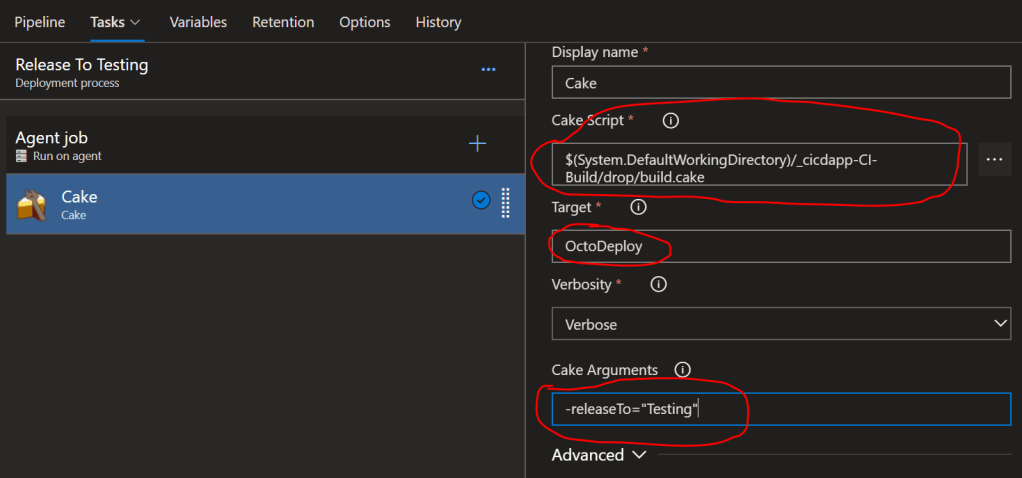Browse for Cake Script with ellipsis button
This screenshot has width=1022, height=478.
(x=993, y=160)
